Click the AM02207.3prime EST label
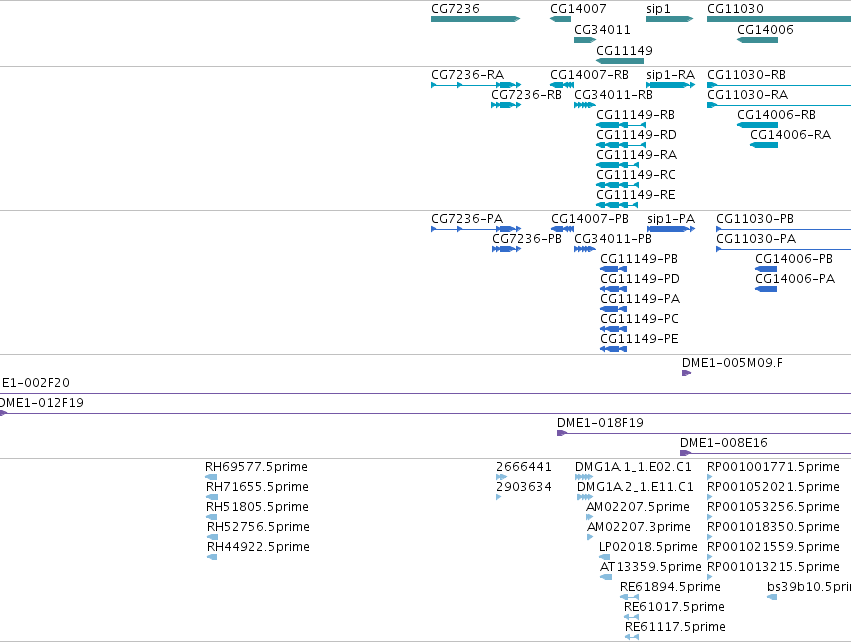Screen dimensions: 851x642 (x=639, y=527)
